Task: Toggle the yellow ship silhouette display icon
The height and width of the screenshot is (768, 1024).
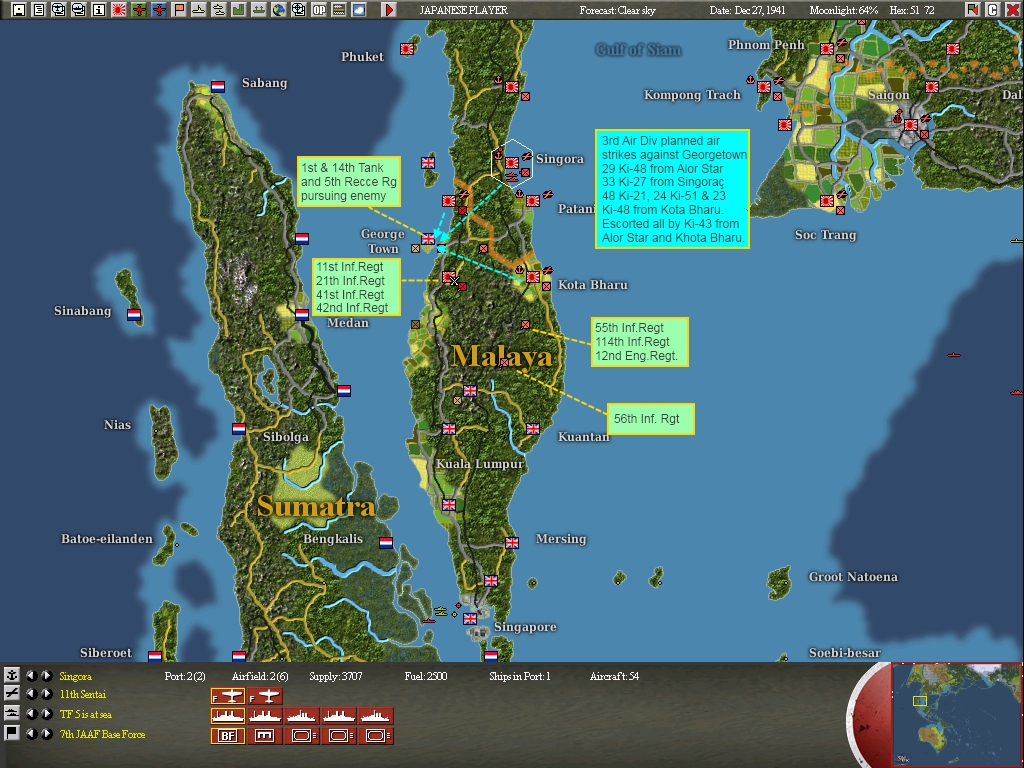Action: pos(200,9)
